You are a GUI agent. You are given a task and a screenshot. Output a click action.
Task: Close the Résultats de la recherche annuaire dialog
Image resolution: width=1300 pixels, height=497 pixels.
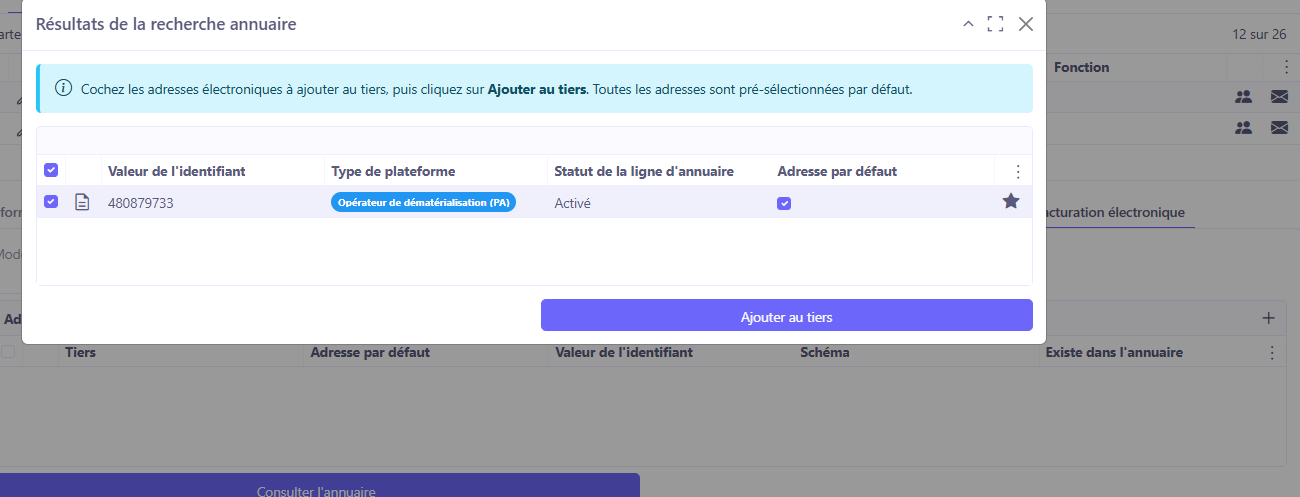1025,24
